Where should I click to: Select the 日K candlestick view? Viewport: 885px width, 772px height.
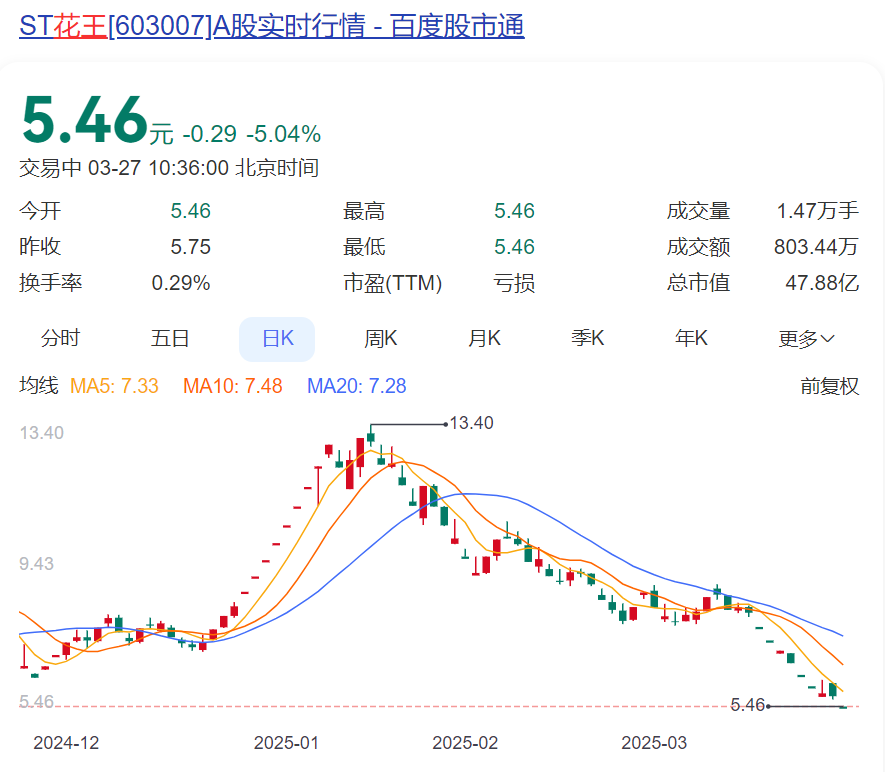coord(276,338)
